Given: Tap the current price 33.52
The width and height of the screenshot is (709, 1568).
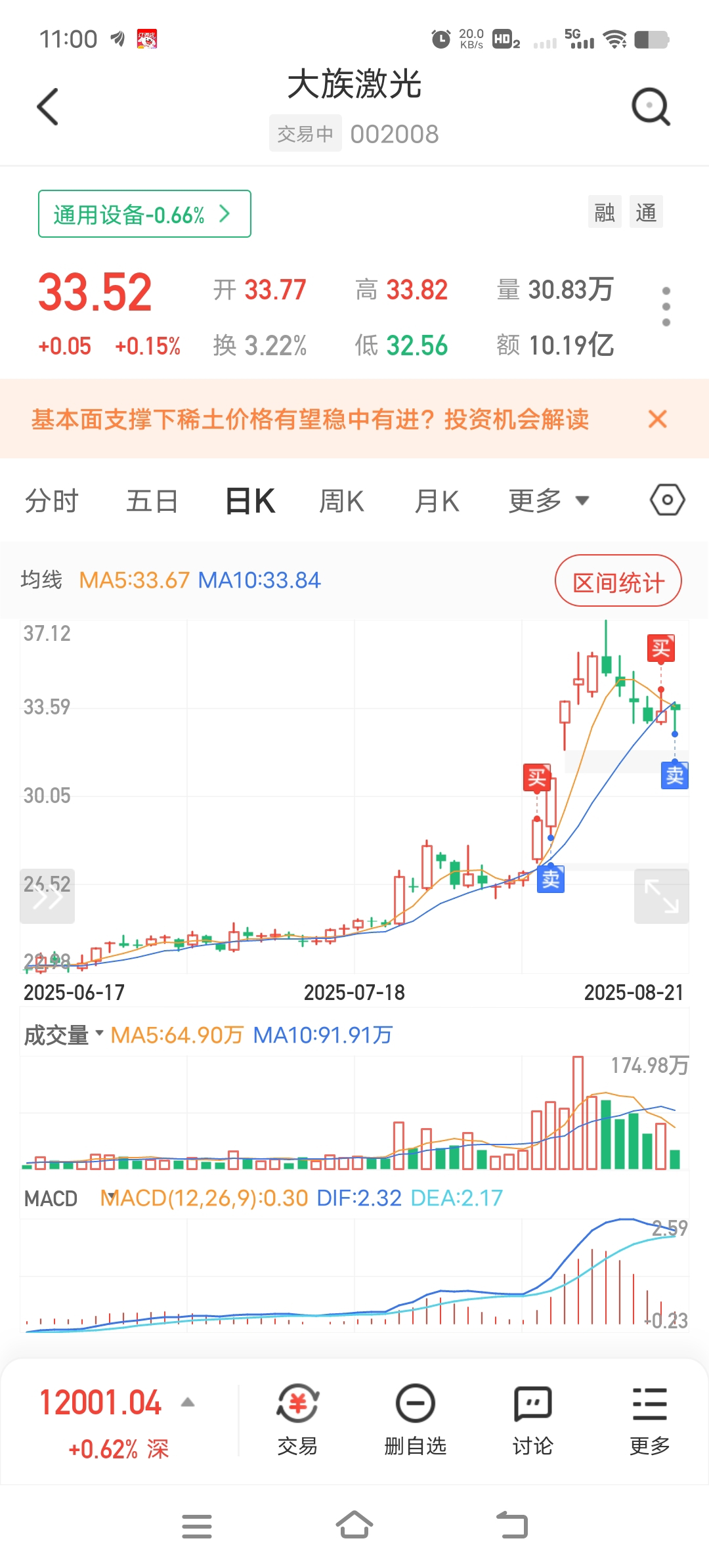Looking at the screenshot, I should (95, 292).
